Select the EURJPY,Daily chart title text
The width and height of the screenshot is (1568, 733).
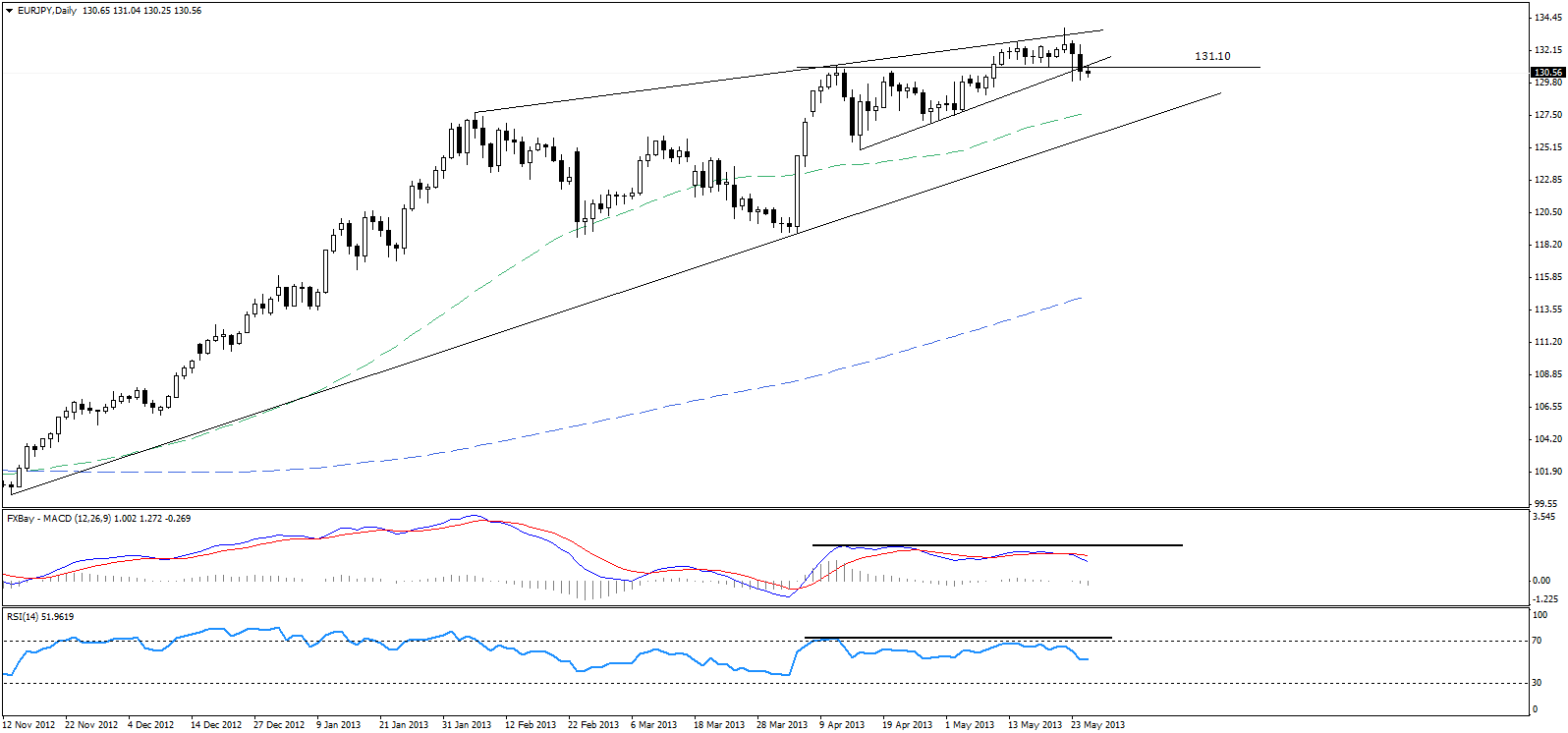[47, 11]
